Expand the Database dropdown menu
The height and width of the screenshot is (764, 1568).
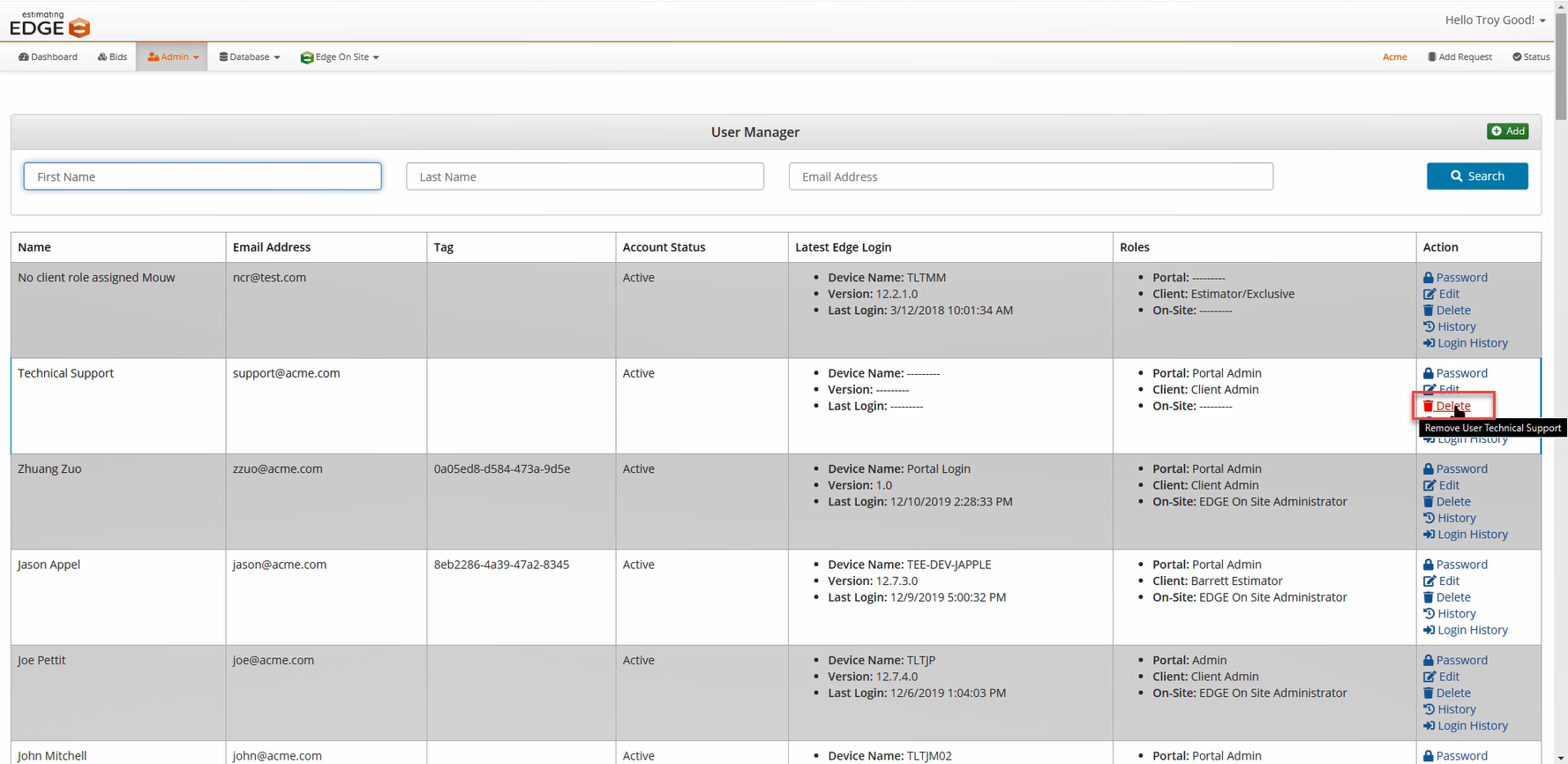tap(250, 56)
